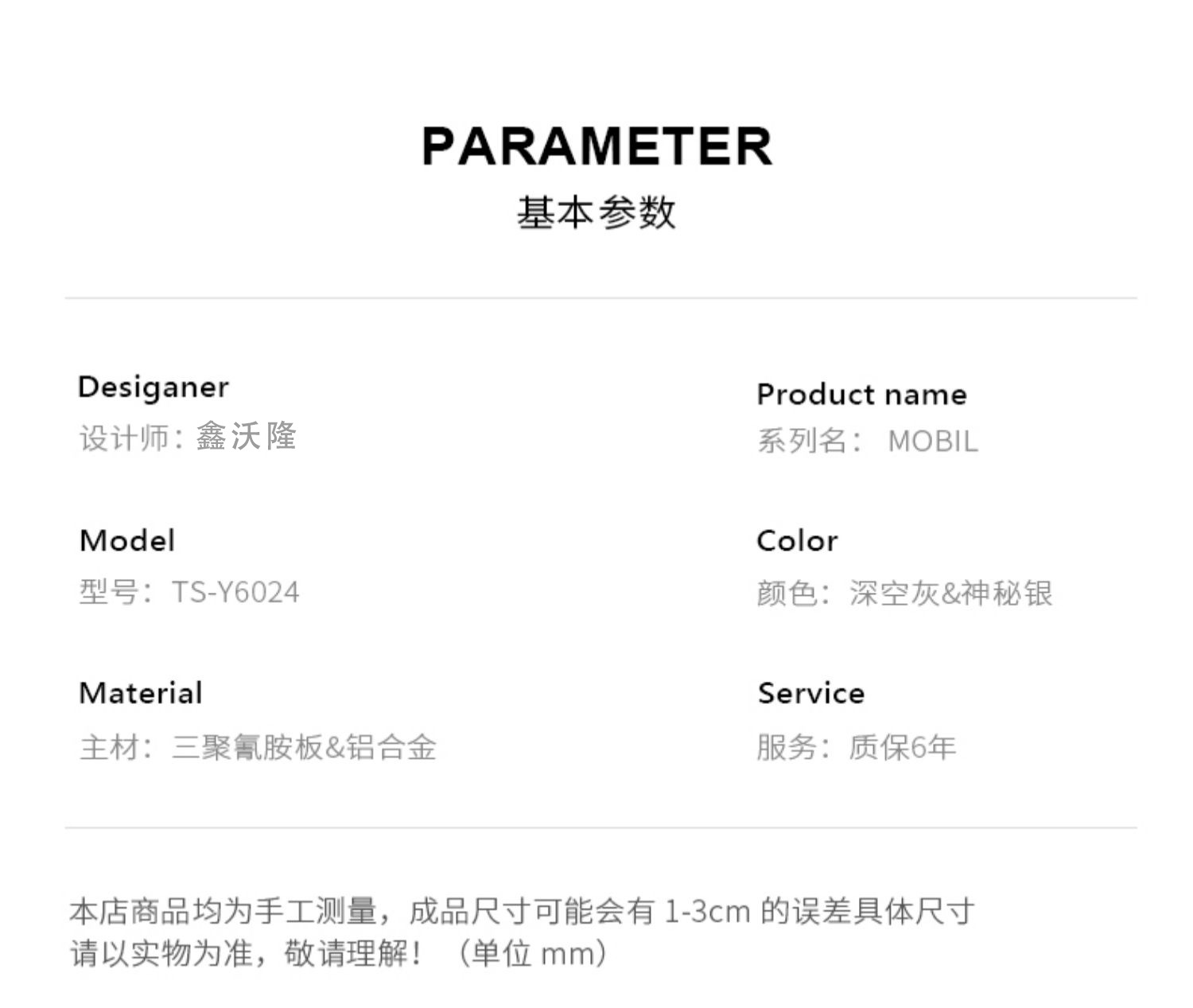Click the Model label
The image size is (1193, 1008).
pos(127,541)
